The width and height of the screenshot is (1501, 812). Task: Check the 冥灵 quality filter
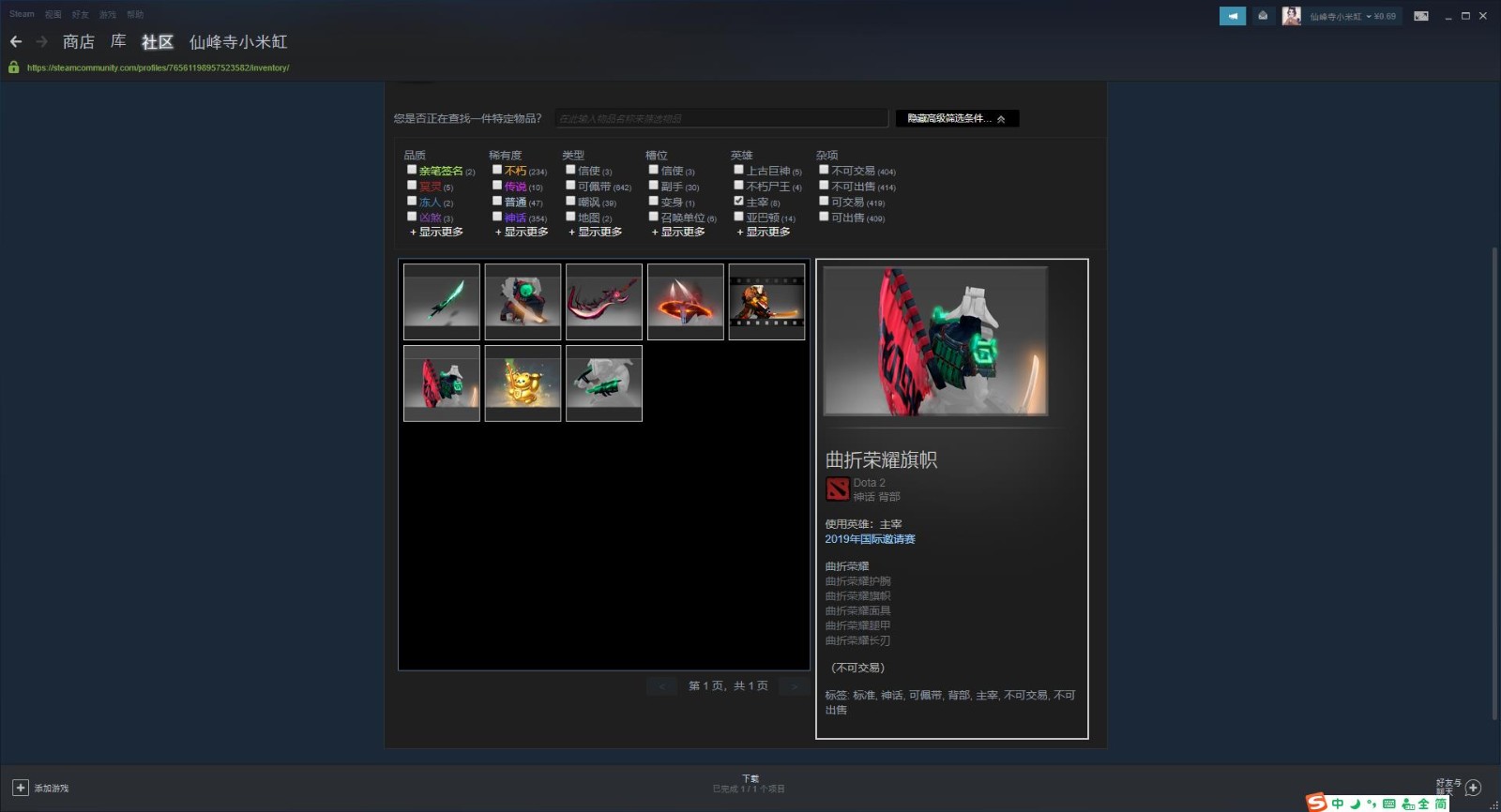[x=412, y=186]
